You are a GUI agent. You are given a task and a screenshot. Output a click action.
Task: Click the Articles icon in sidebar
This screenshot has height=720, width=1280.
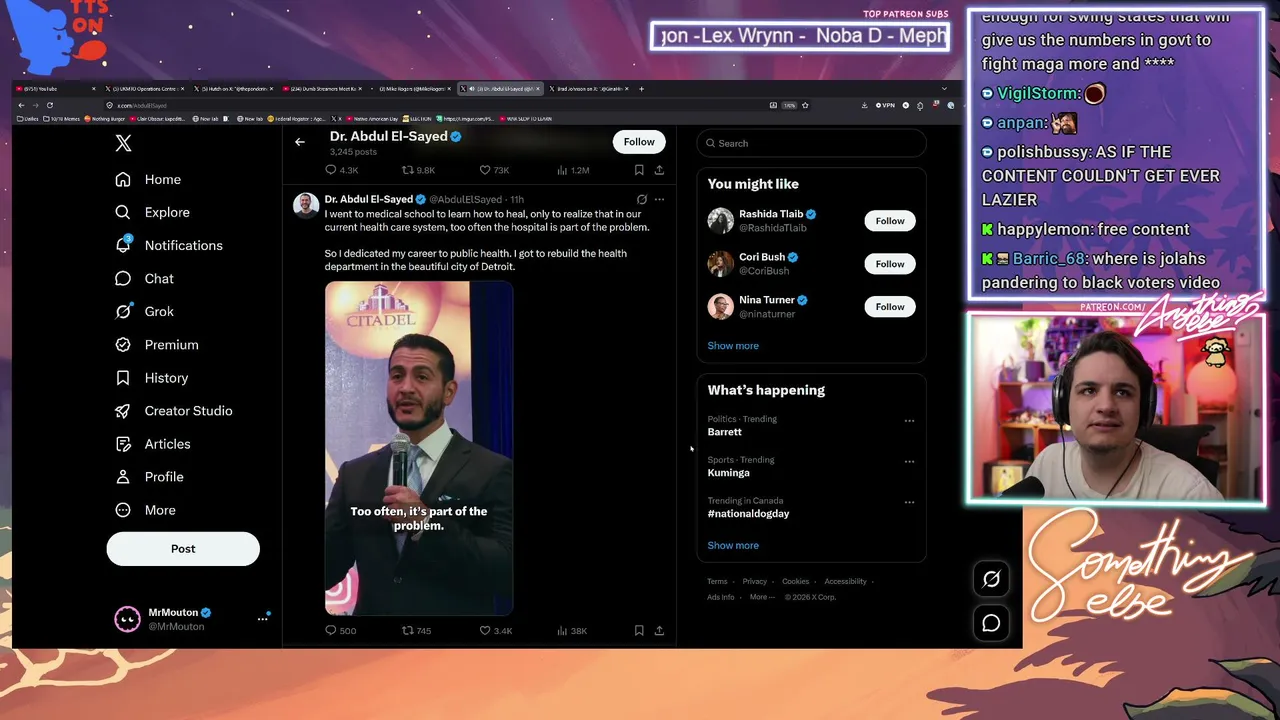coord(123,444)
